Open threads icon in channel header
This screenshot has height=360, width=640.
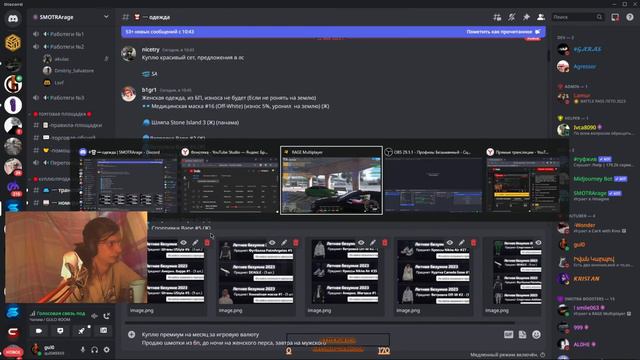tap(497, 17)
